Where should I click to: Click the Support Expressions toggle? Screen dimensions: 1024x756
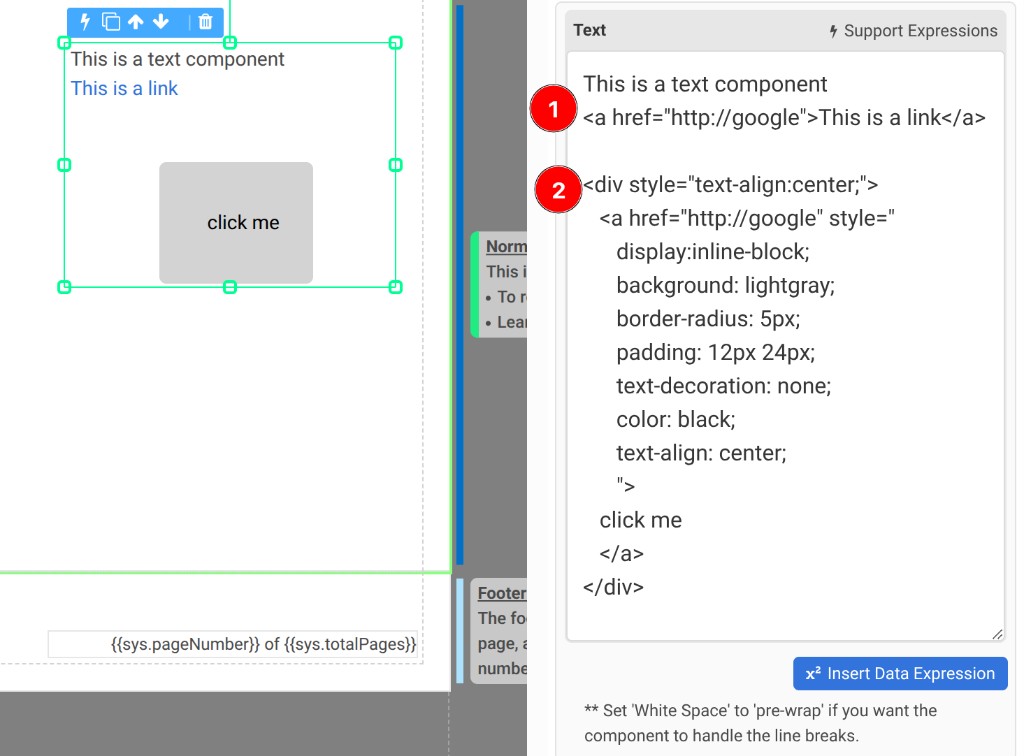(912, 31)
